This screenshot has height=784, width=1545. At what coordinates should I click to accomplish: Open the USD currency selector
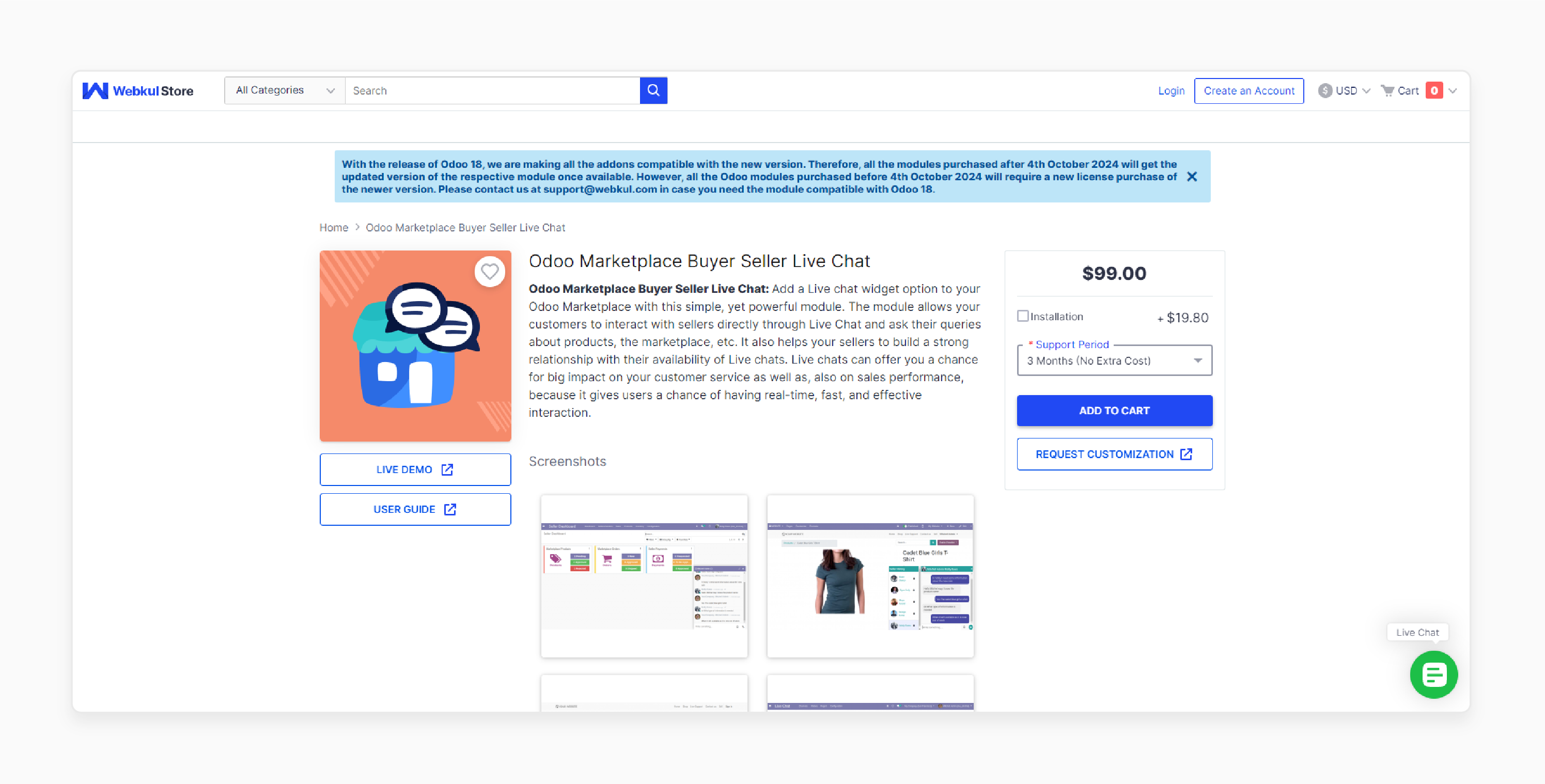1344,90
